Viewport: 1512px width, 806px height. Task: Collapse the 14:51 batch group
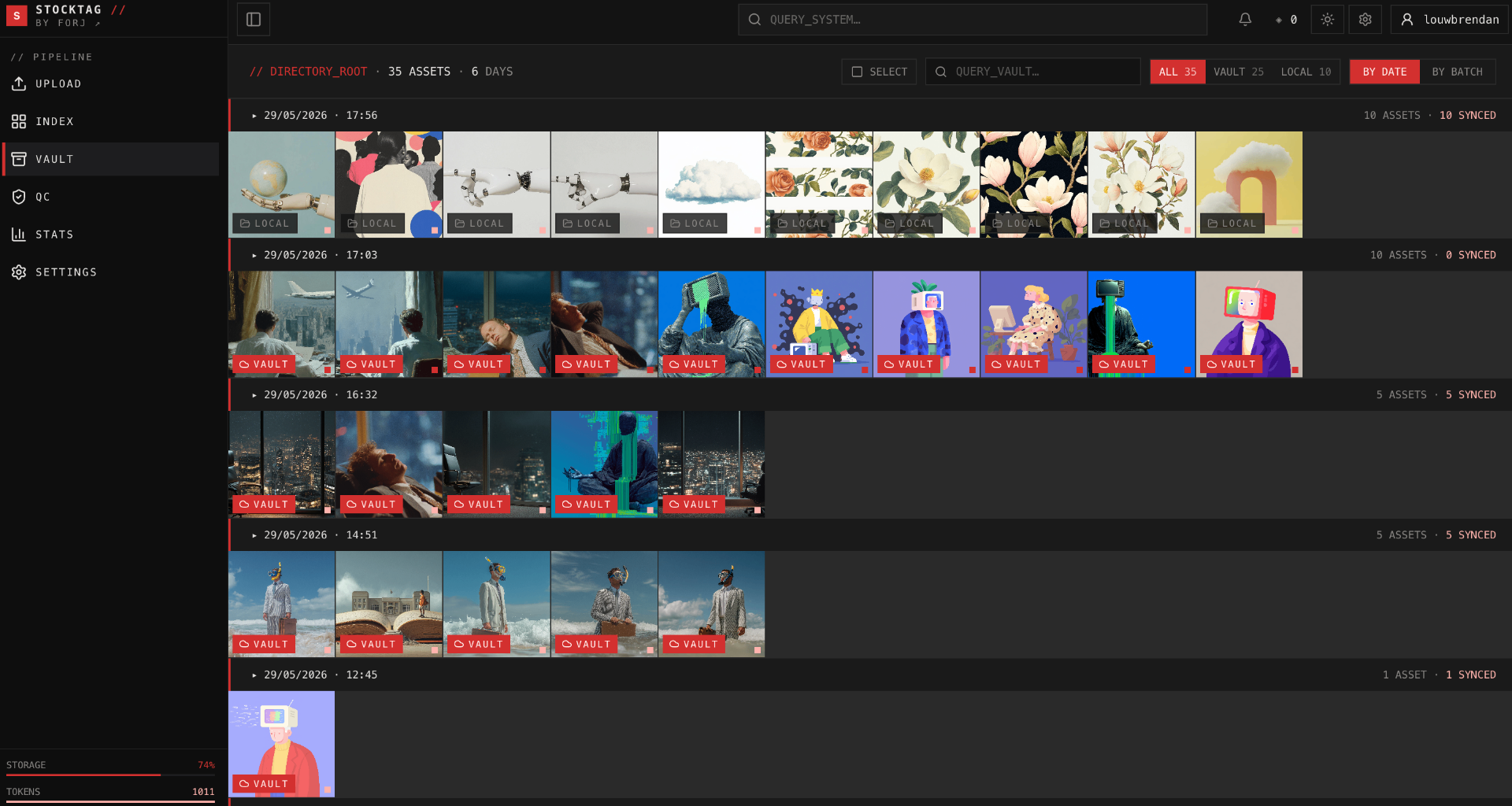coord(254,535)
